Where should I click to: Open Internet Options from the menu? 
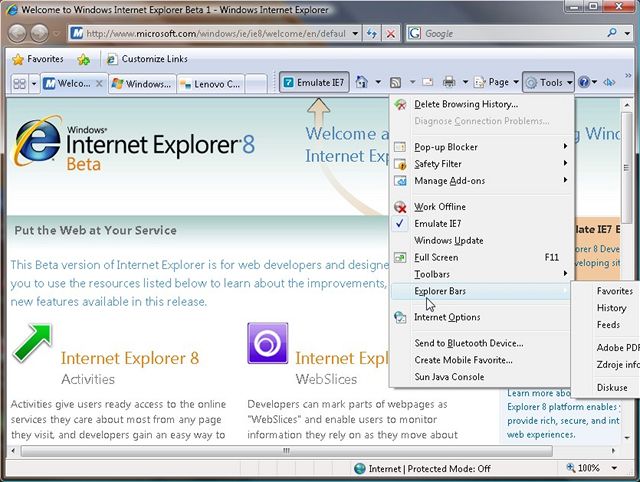pos(483,317)
